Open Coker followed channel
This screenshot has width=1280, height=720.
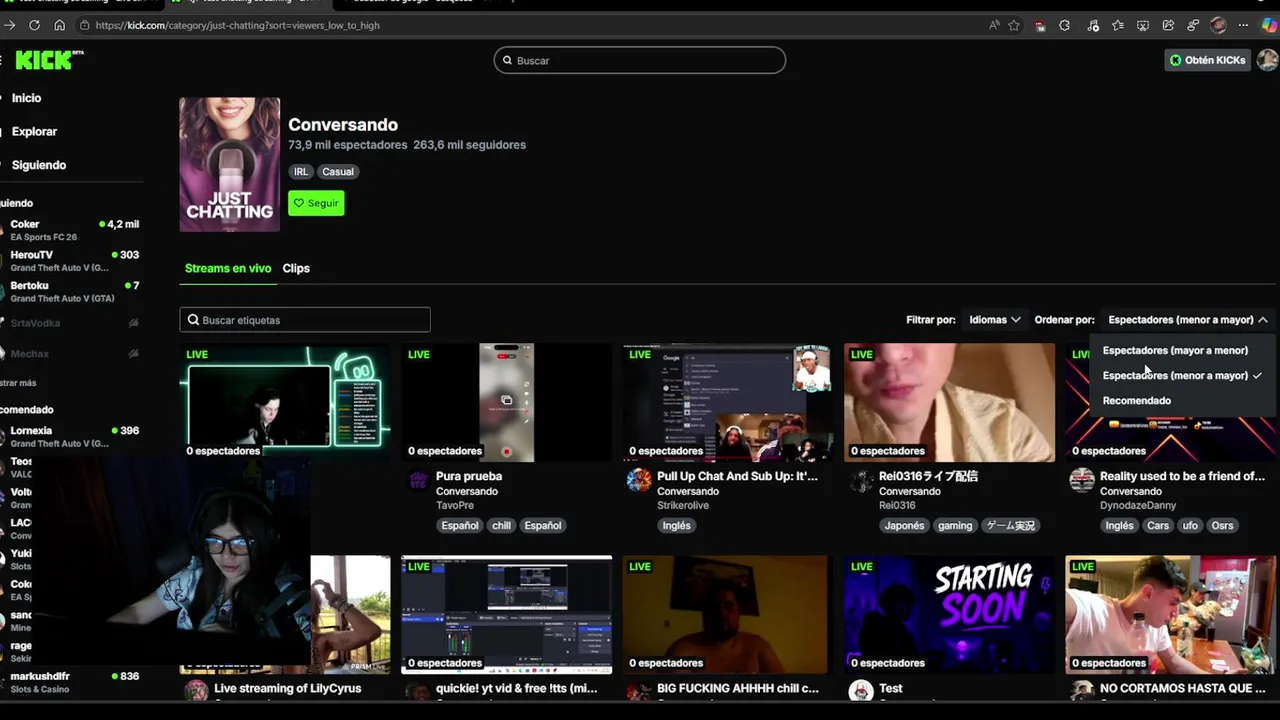pyautogui.click(x=72, y=230)
